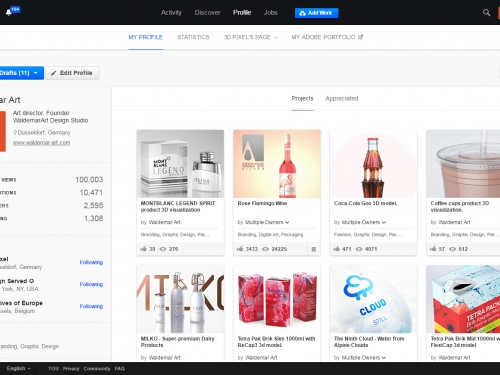Click views eye icon on Montblanc card
This screenshot has width=500, height=375.
[163, 249]
